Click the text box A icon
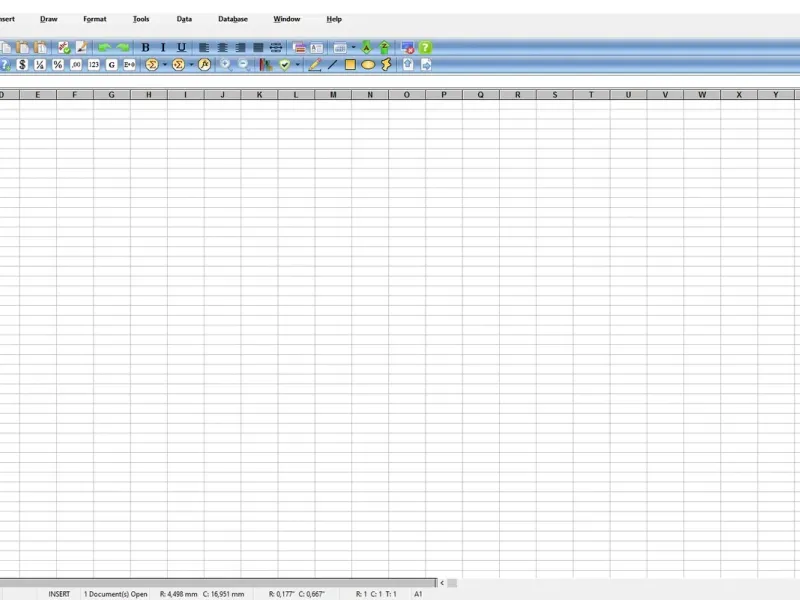Viewport: 800px width, 600px height. (317, 48)
